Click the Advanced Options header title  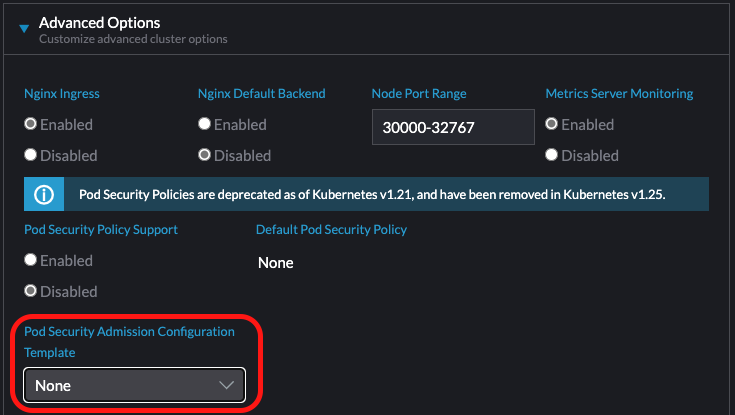99,22
